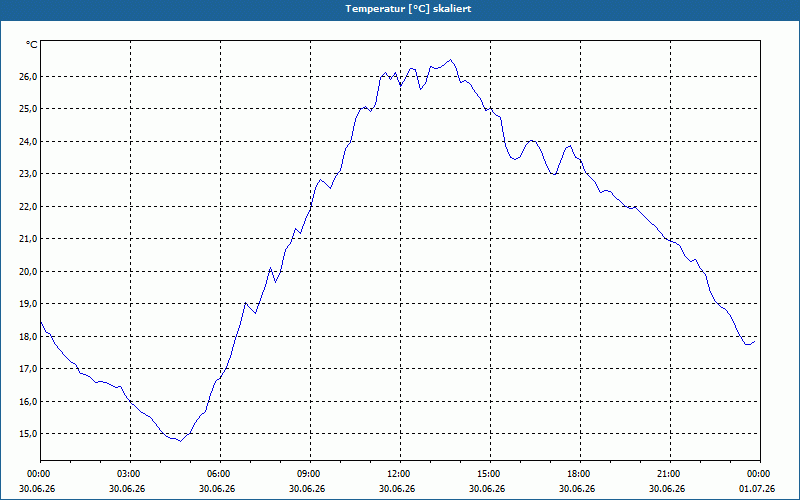Click the curve's peak near 13:40
This screenshot has width=800, height=500.
[450, 60]
